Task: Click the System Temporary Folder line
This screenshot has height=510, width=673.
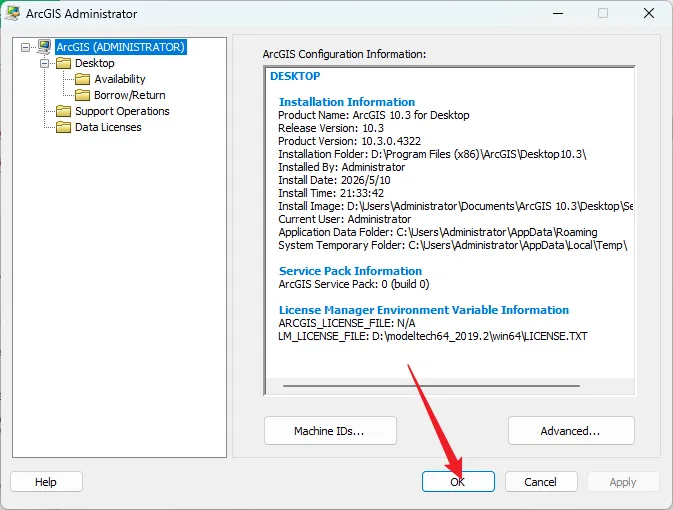Action: pyautogui.click(x=453, y=245)
